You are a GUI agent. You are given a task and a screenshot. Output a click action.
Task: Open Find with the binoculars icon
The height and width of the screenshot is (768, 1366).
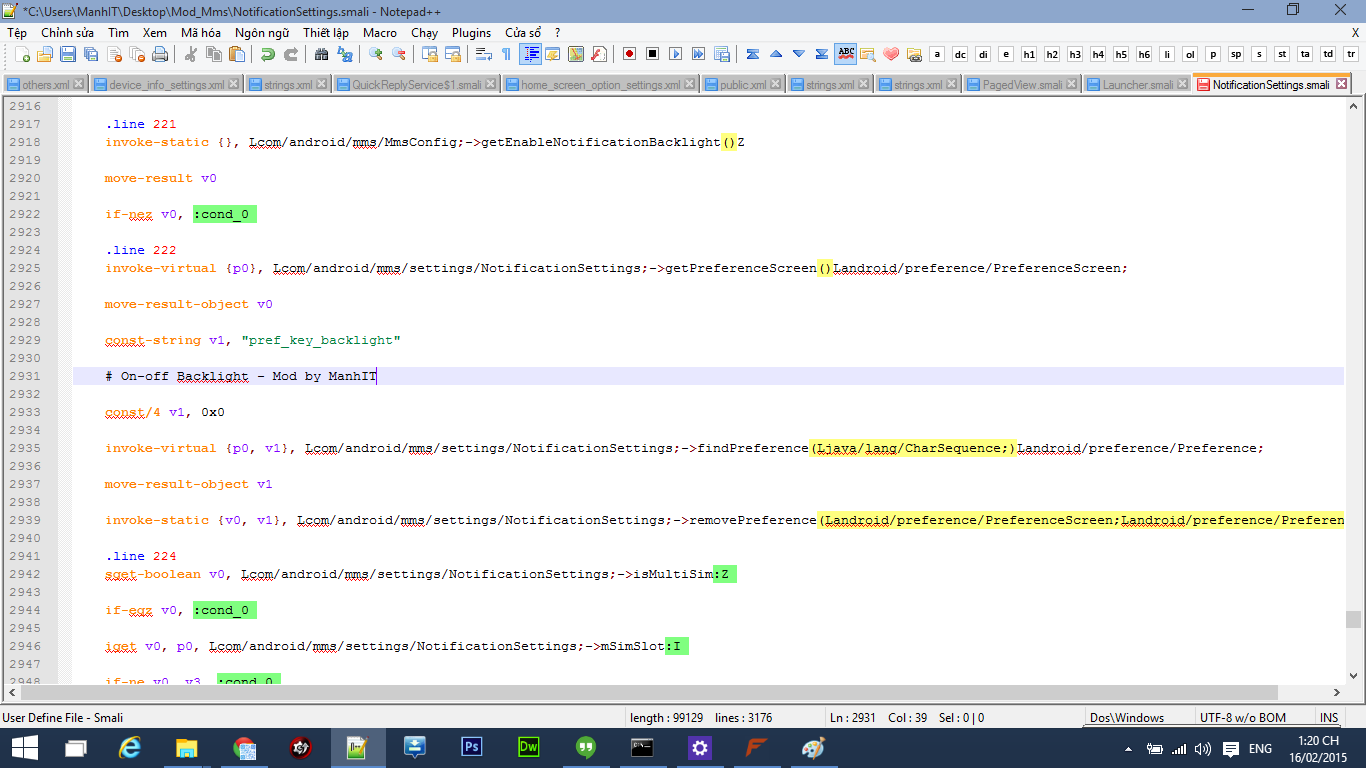coord(323,54)
